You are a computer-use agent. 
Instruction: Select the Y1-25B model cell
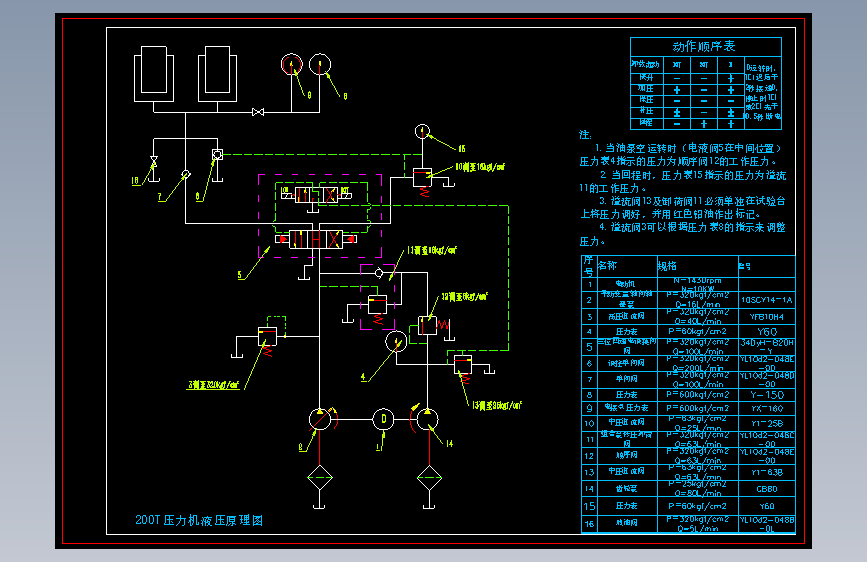(x=766, y=424)
